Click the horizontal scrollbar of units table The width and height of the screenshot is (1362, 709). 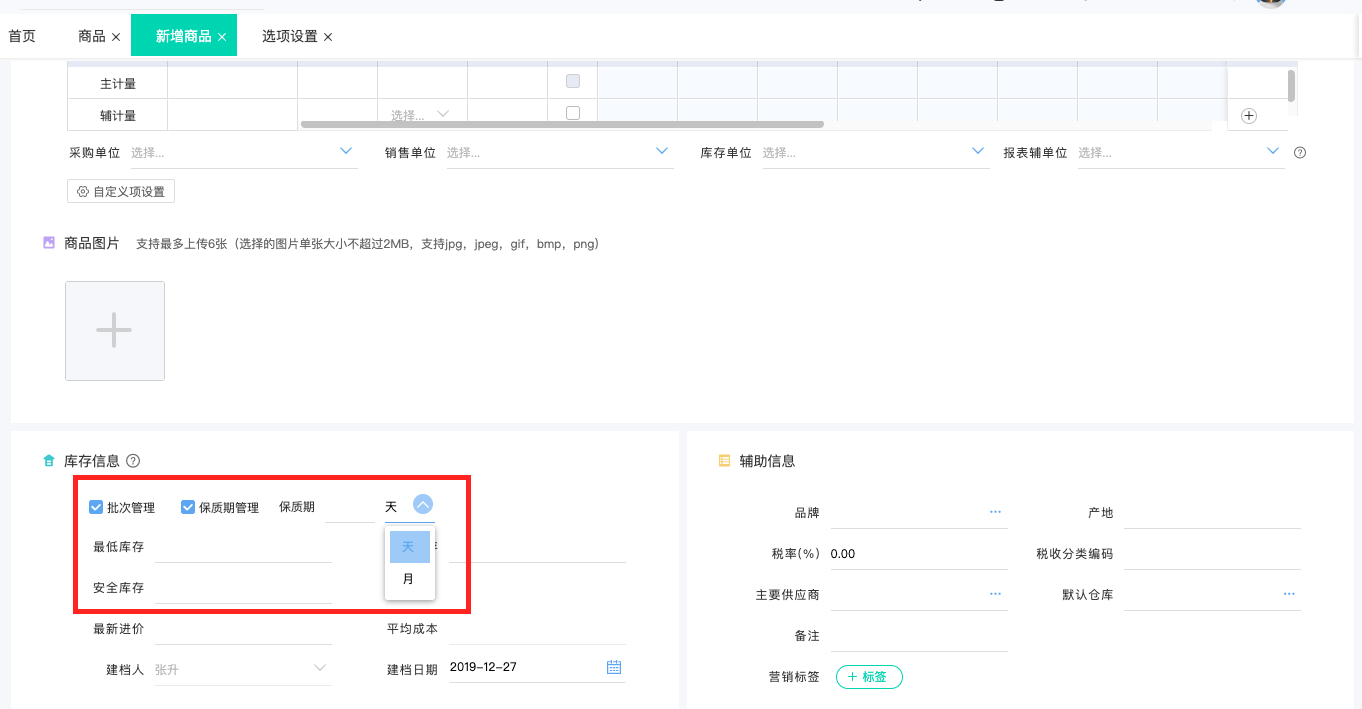562,125
